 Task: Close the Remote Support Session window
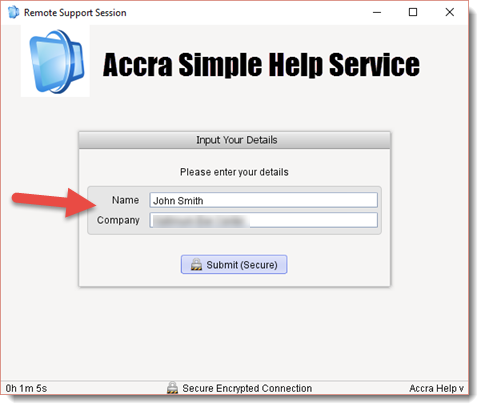pyautogui.click(x=450, y=12)
